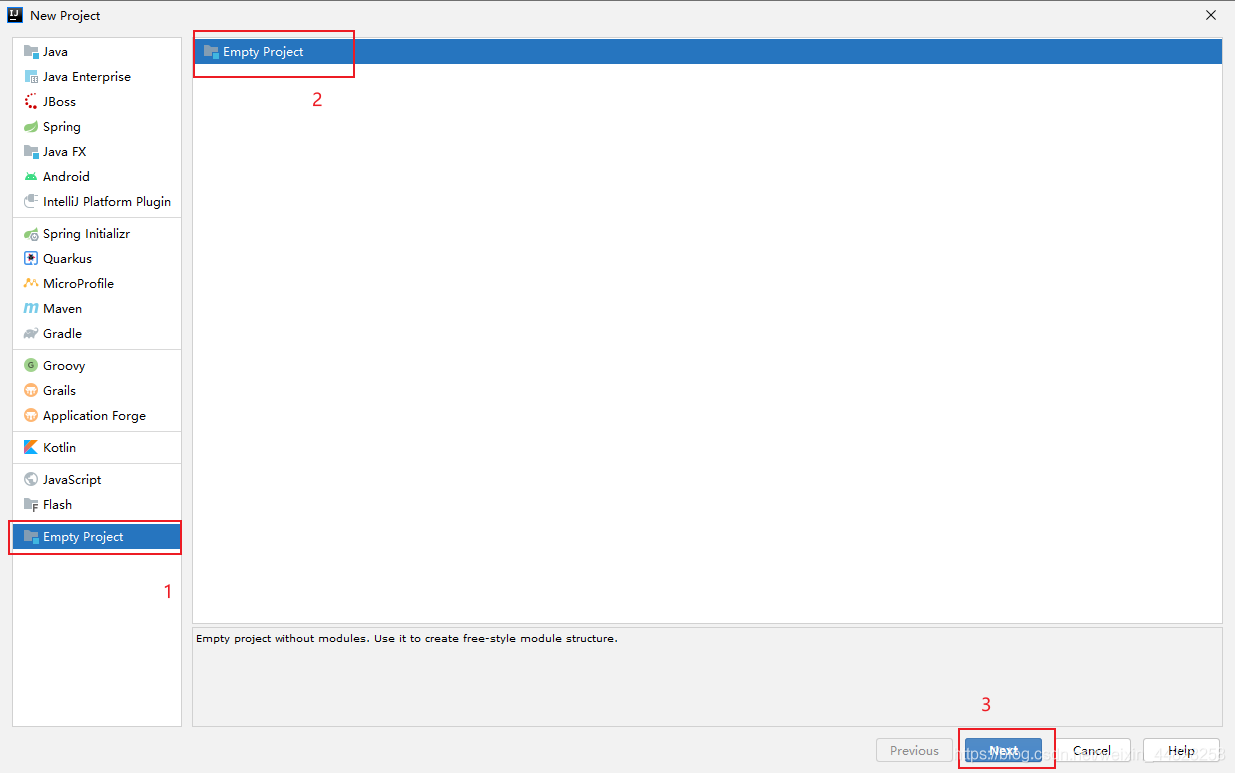
Task: Select the Java project type label
Action: 55,51
